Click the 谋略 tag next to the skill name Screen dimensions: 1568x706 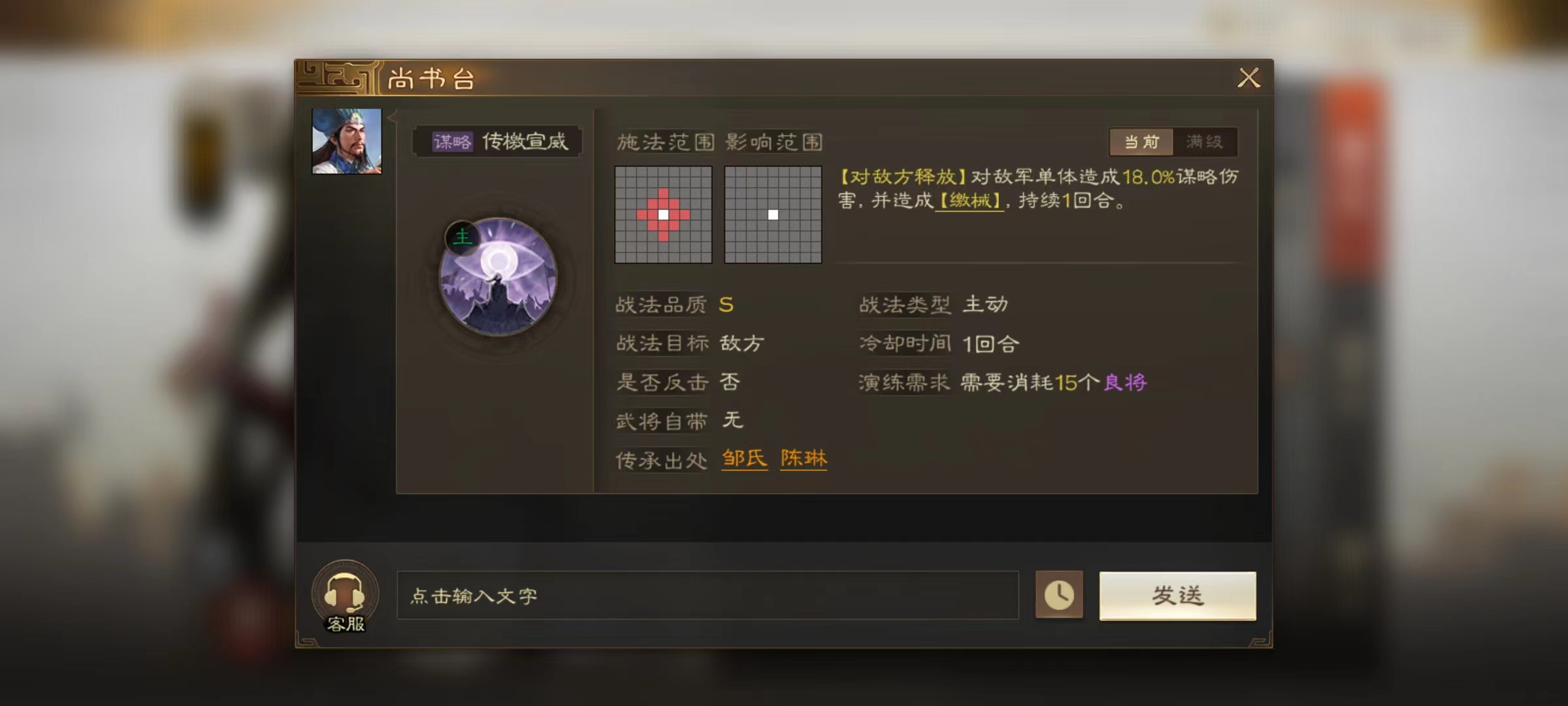[452, 142]
